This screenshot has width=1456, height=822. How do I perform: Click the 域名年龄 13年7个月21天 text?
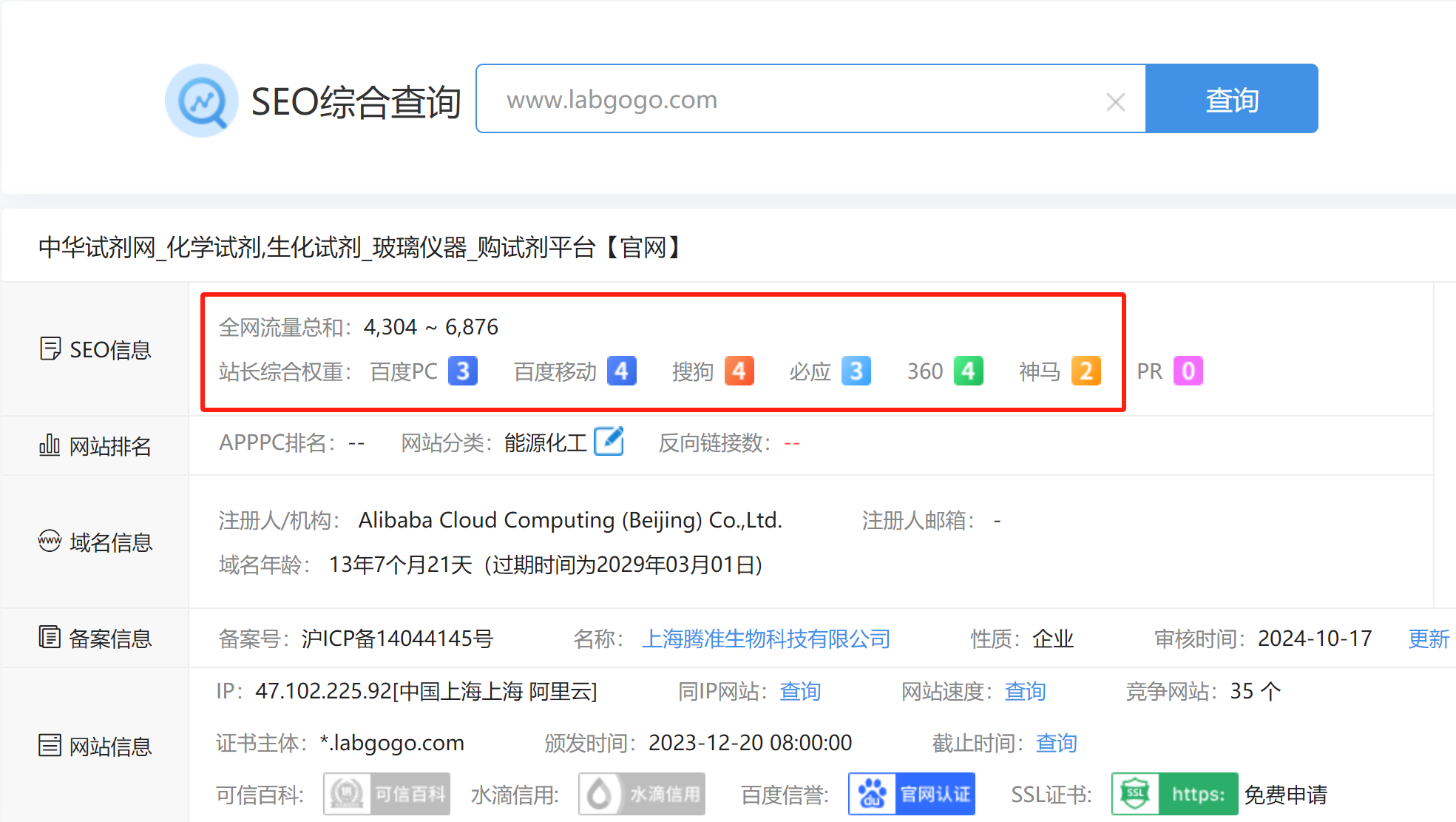coord(401,565)
